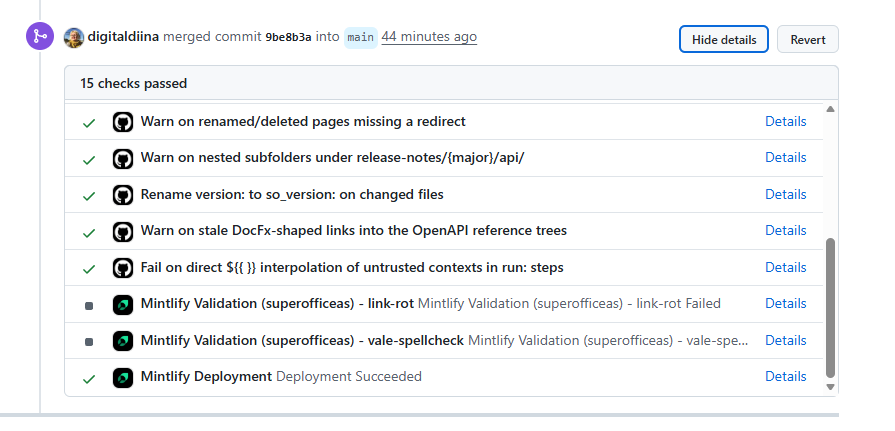Click GitHub icon next to redirect warning check
The width and height of the screenshot is (895, 431).
coord(123,122)
